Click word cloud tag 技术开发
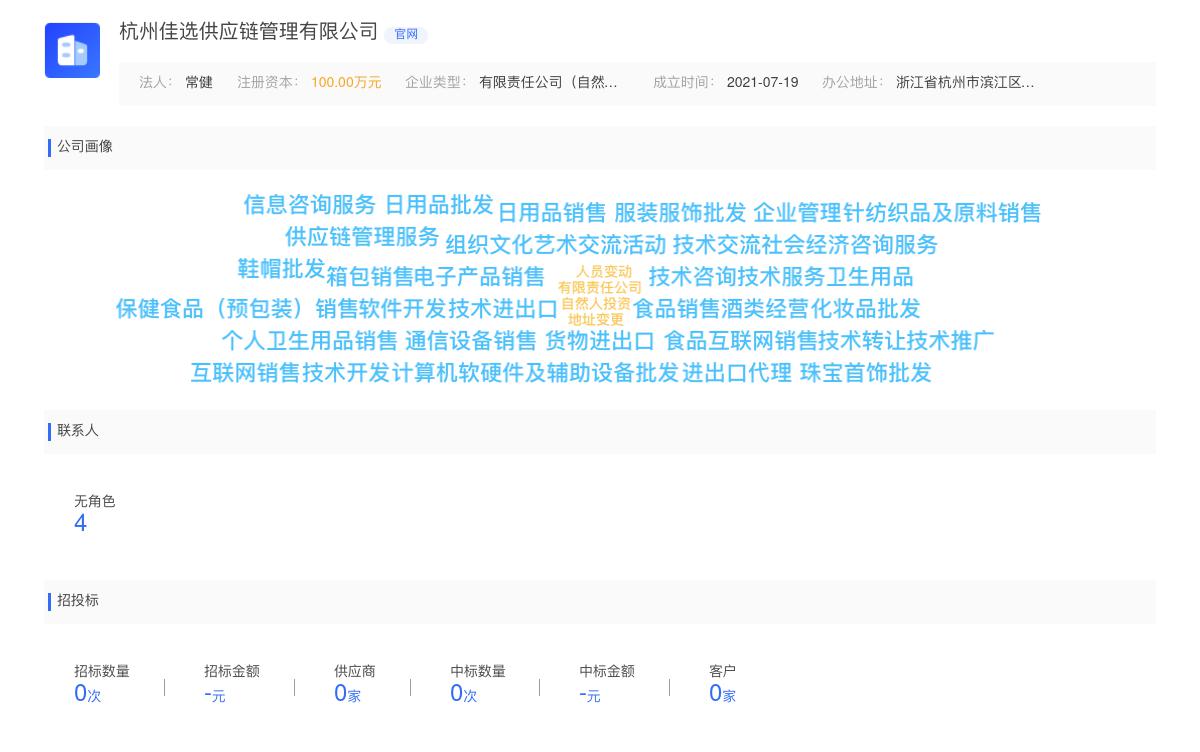Viewport: 1200px width, 752px height. pyautogui.click(x=346, y=373)
